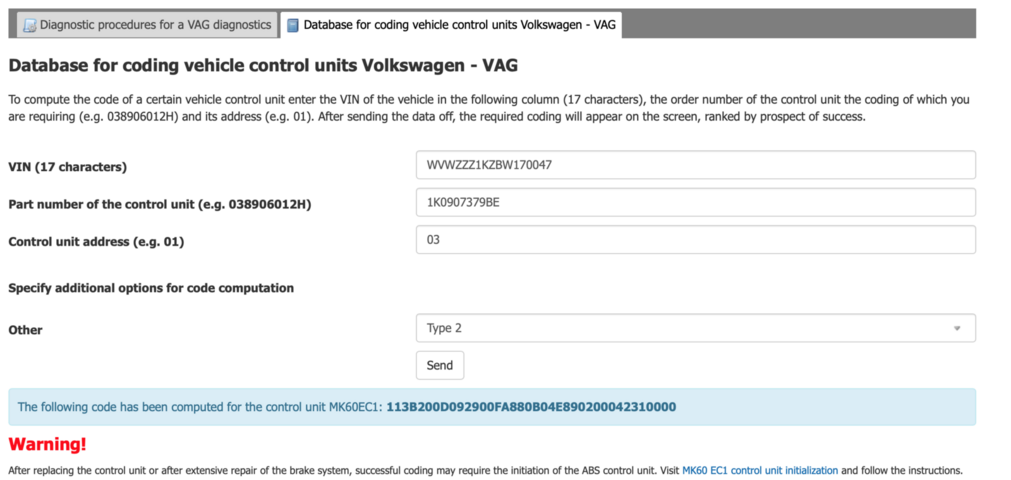Click the red Warning! heading
Screen dimensions: 1011x480
pyautogui.click(x=48, y=443)
